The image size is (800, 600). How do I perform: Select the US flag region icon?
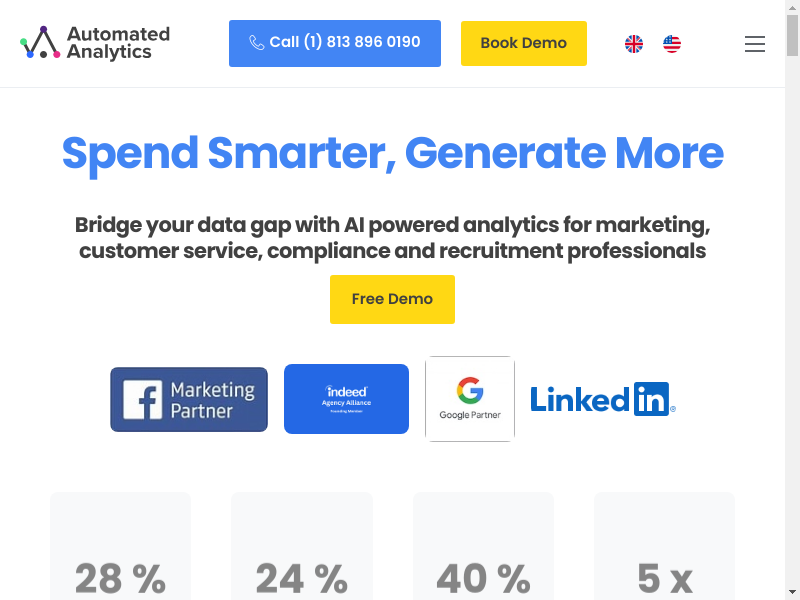[x=672, y=44]
